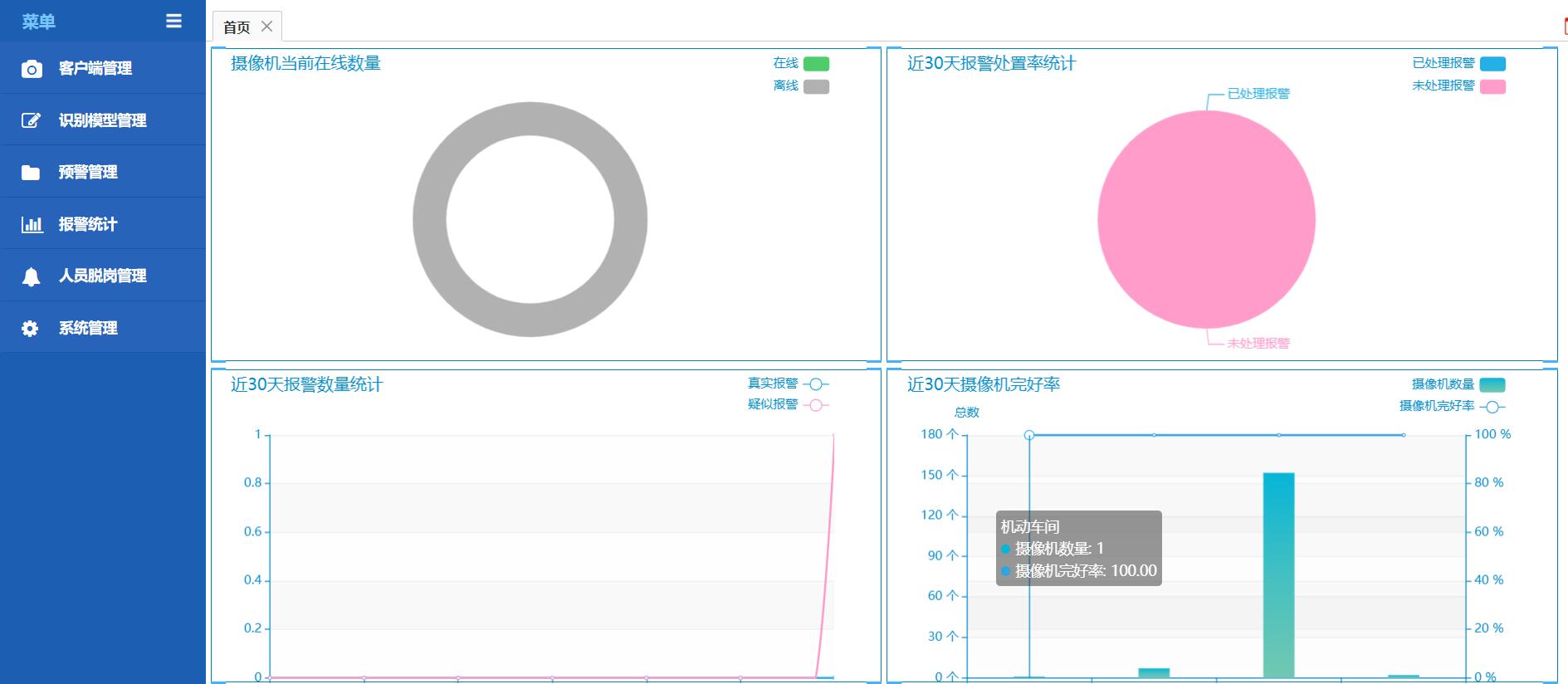Click the 菜单 header text

click(x=38, y=22)
